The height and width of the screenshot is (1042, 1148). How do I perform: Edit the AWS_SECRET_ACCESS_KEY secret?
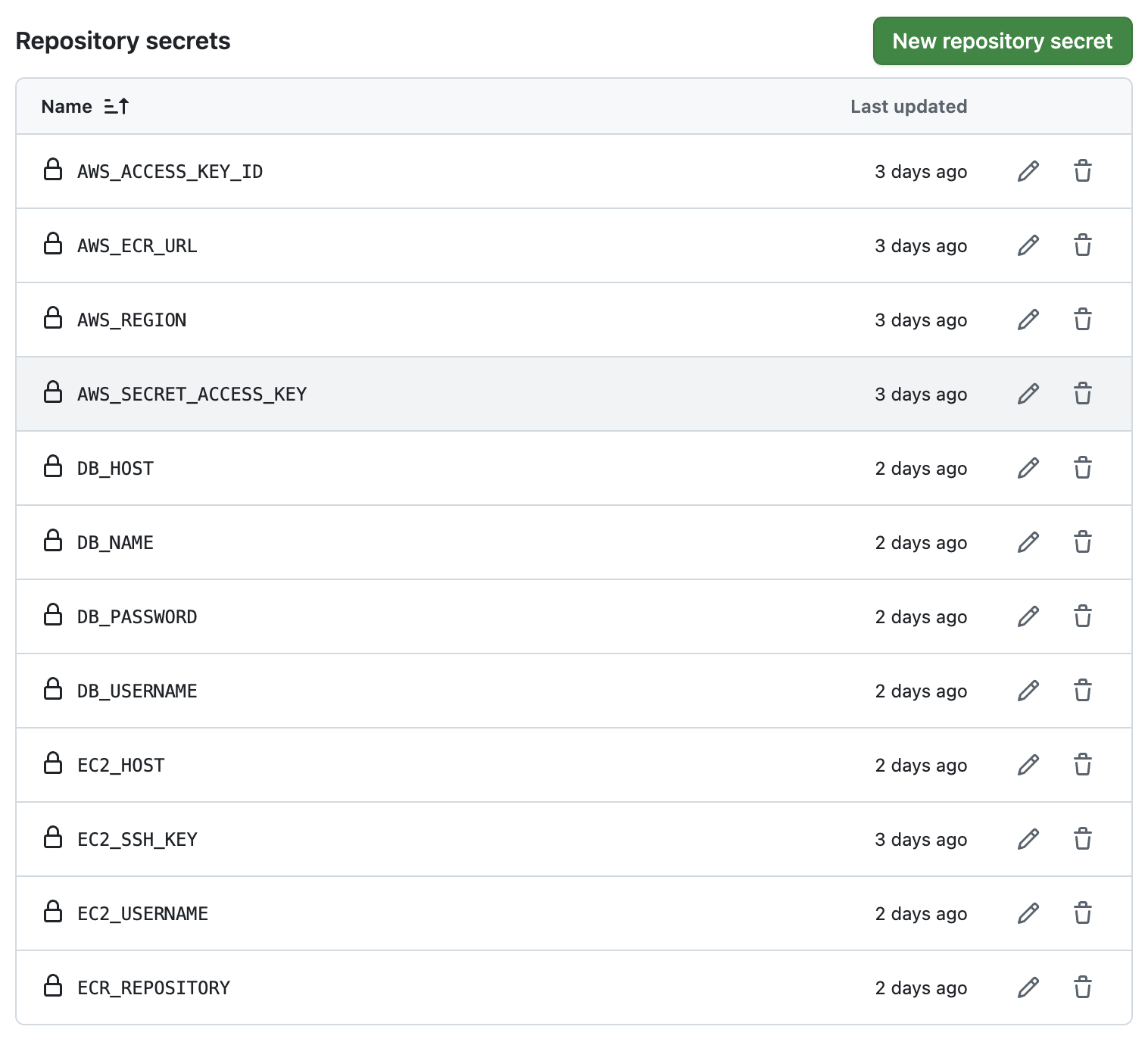(1028, 394)
